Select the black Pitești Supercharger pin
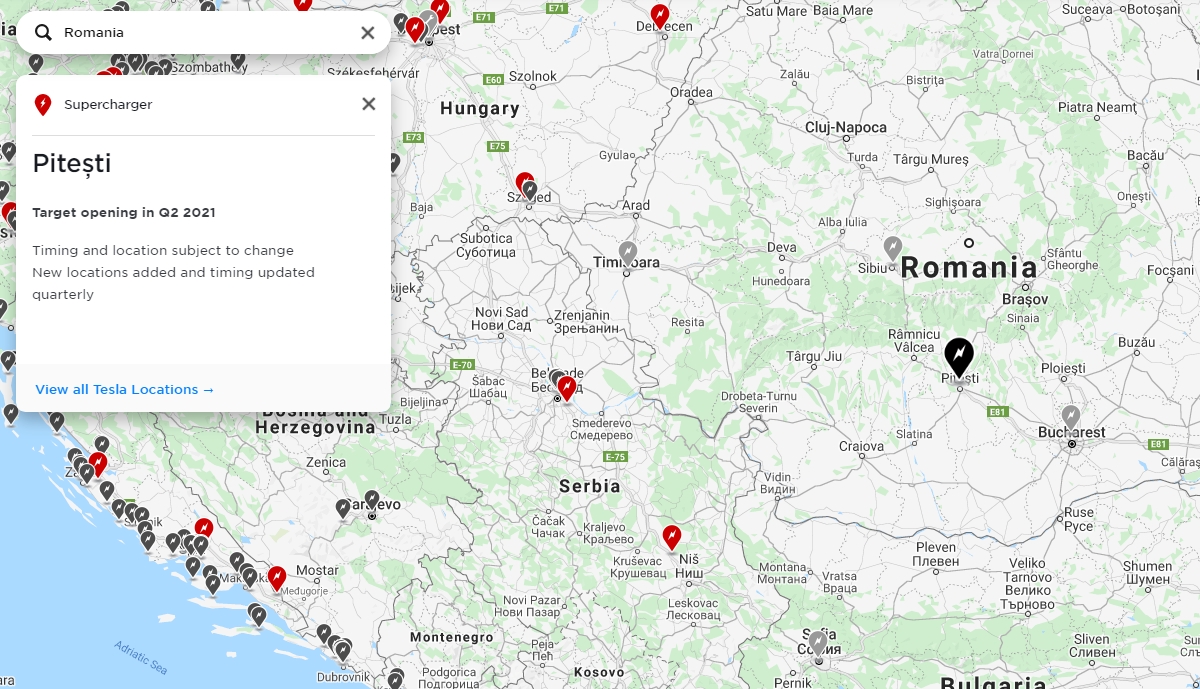Screen dimensions: 1200x689 pyautogui.click(x=958, y=358)
